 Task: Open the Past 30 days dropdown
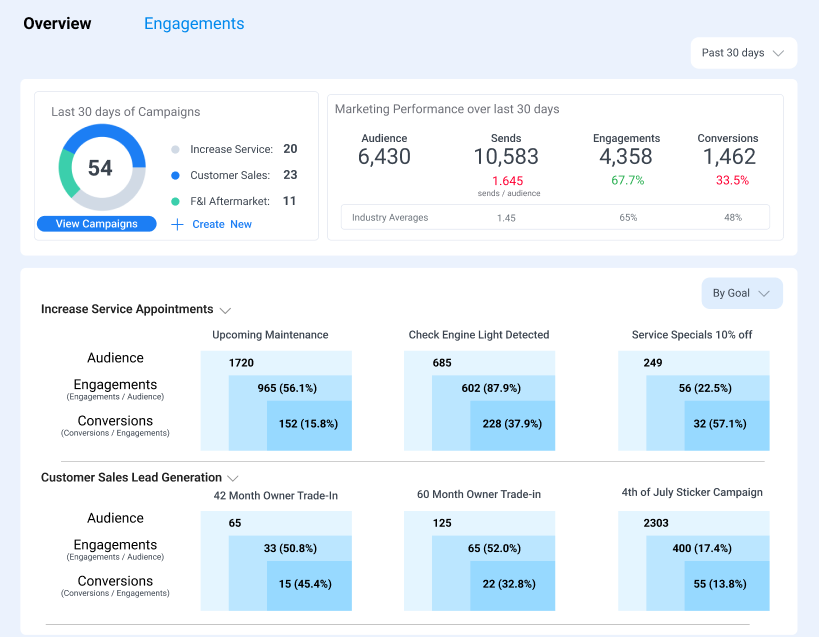tap(744, 53)
